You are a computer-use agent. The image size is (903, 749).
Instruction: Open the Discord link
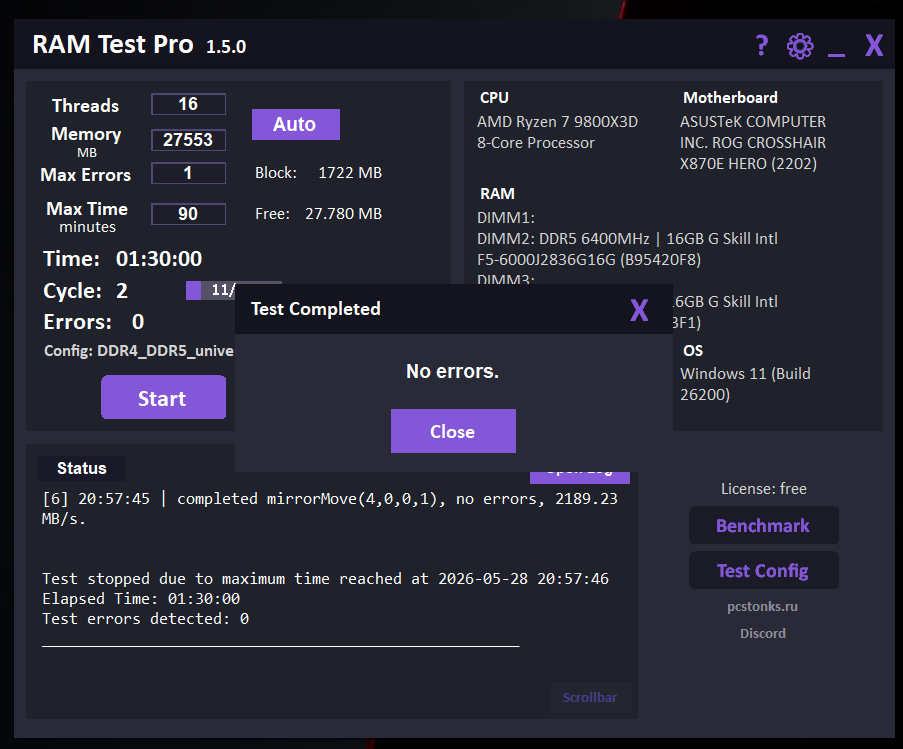tap(762, 633)
